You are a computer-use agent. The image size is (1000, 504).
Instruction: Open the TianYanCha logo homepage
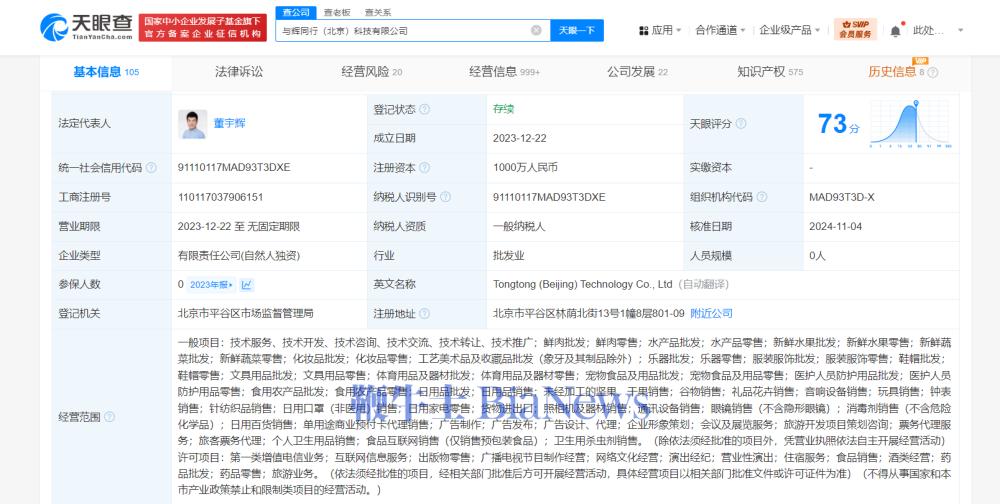coord(86,27)
